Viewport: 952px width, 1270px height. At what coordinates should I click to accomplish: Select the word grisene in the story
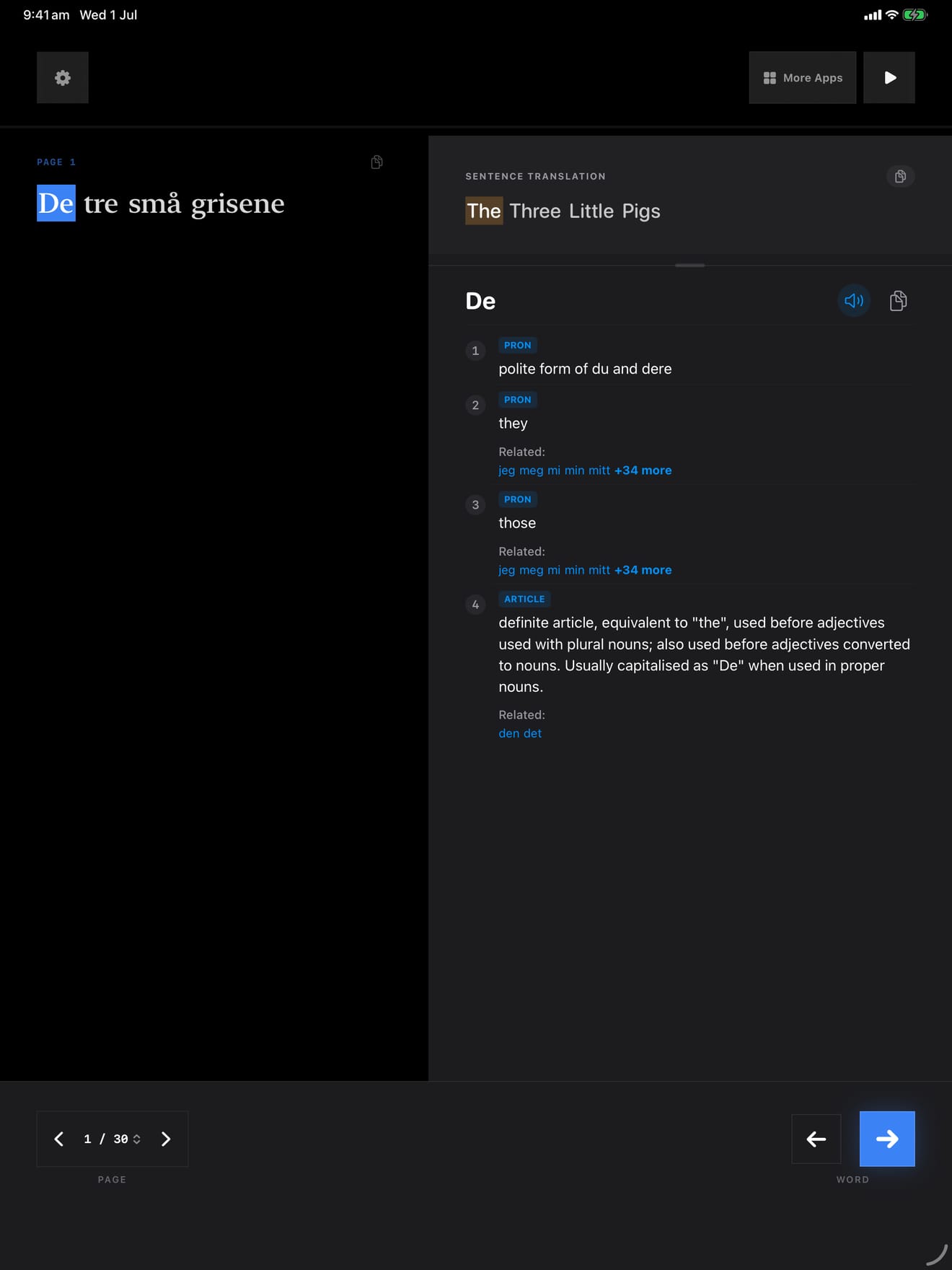point(238,205)
